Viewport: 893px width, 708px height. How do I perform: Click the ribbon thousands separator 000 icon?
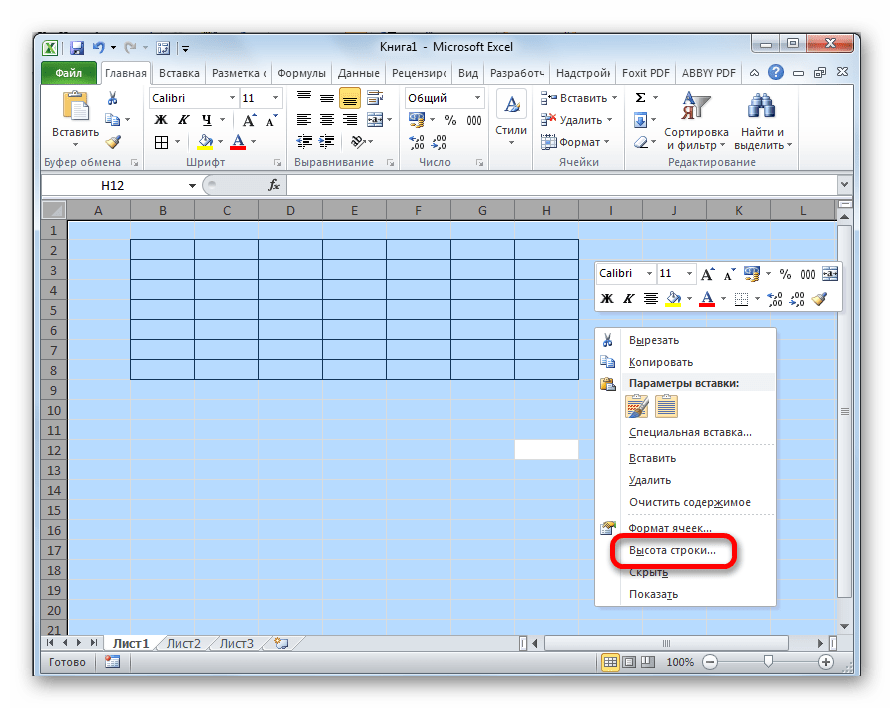coord(474,120)
